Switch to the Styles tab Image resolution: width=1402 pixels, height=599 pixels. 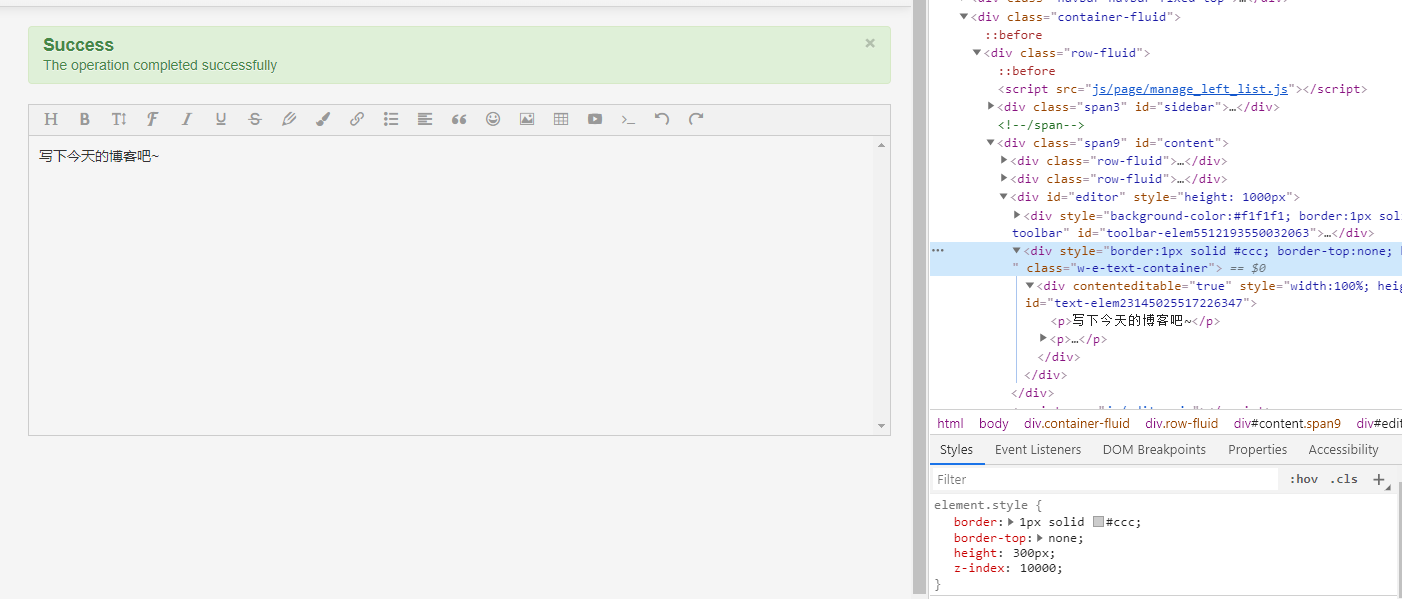pos(956,450)
